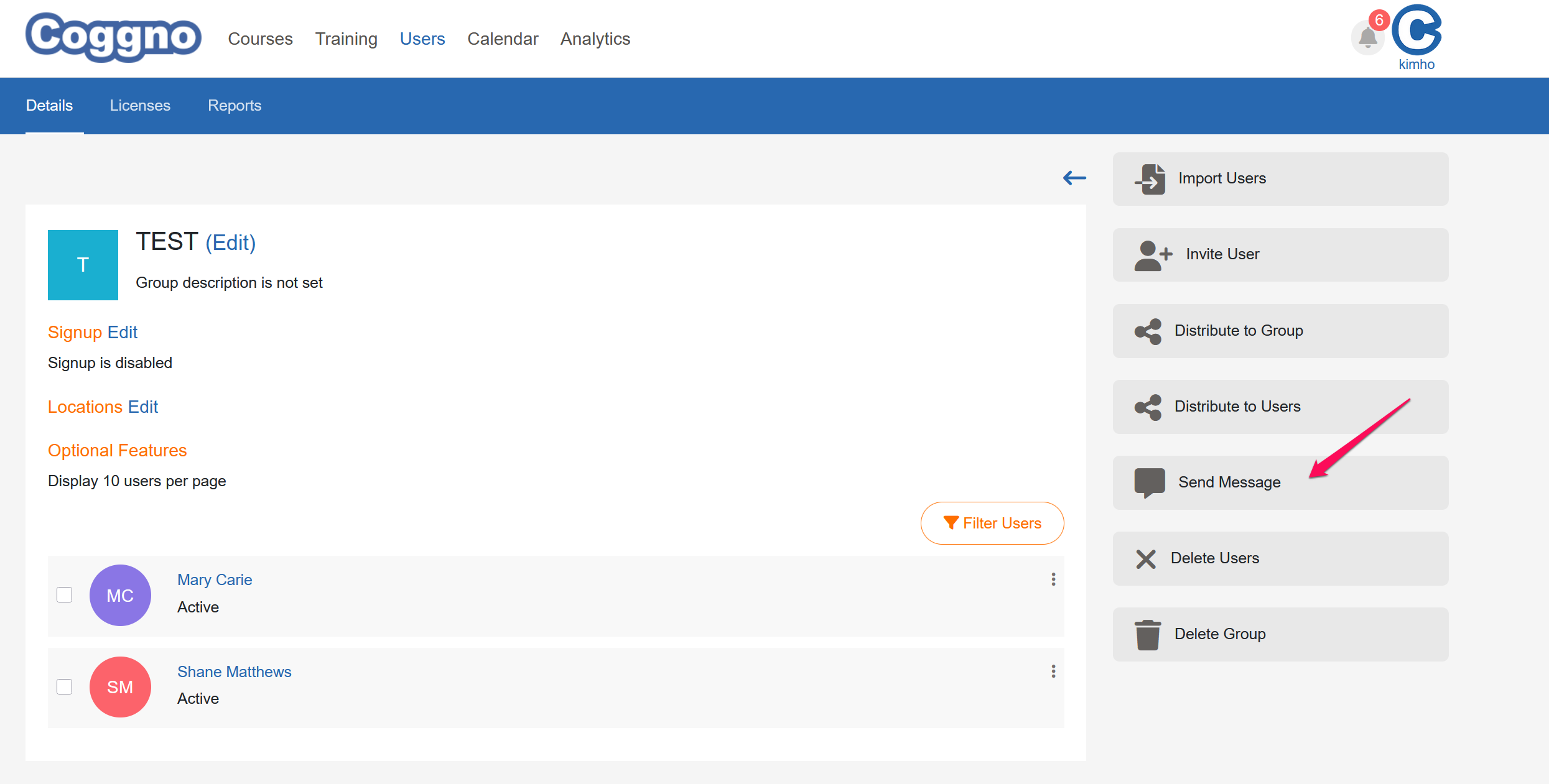Screen dimensions: 1549x784
Task: Click Mary Carie's MC avatar
Action: coord(120,595)
